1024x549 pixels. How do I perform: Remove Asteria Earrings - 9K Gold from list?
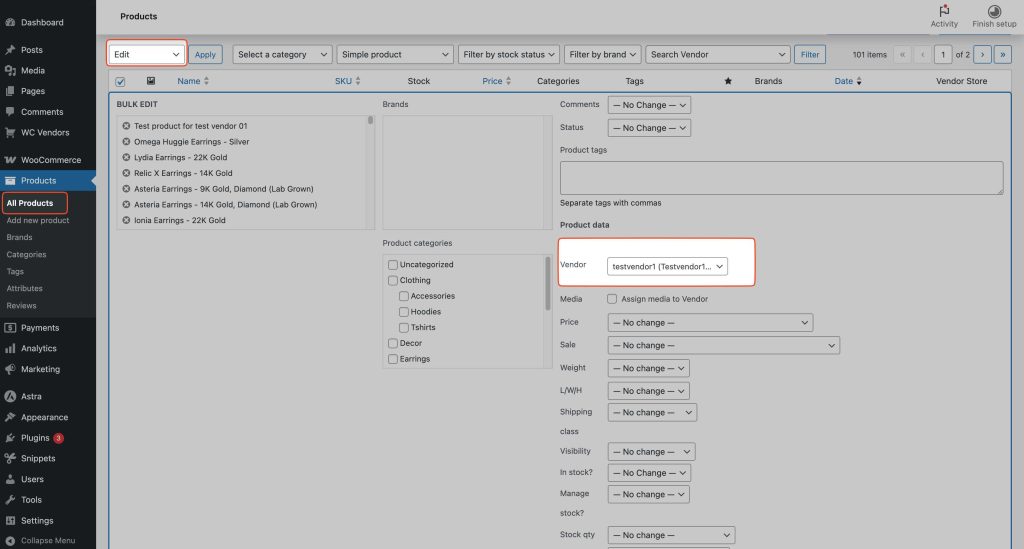(x=126, y=189)
